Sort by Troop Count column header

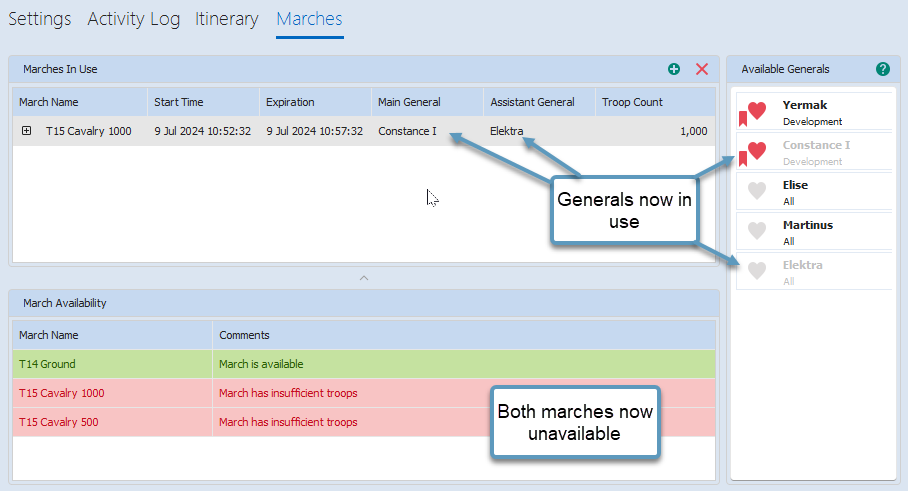coord(632,102)
